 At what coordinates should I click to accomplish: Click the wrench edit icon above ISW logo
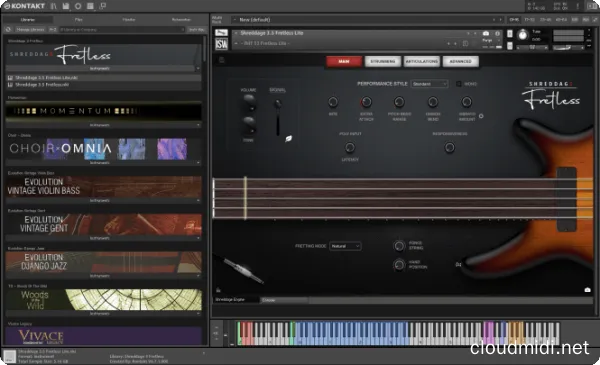[222, 33]
